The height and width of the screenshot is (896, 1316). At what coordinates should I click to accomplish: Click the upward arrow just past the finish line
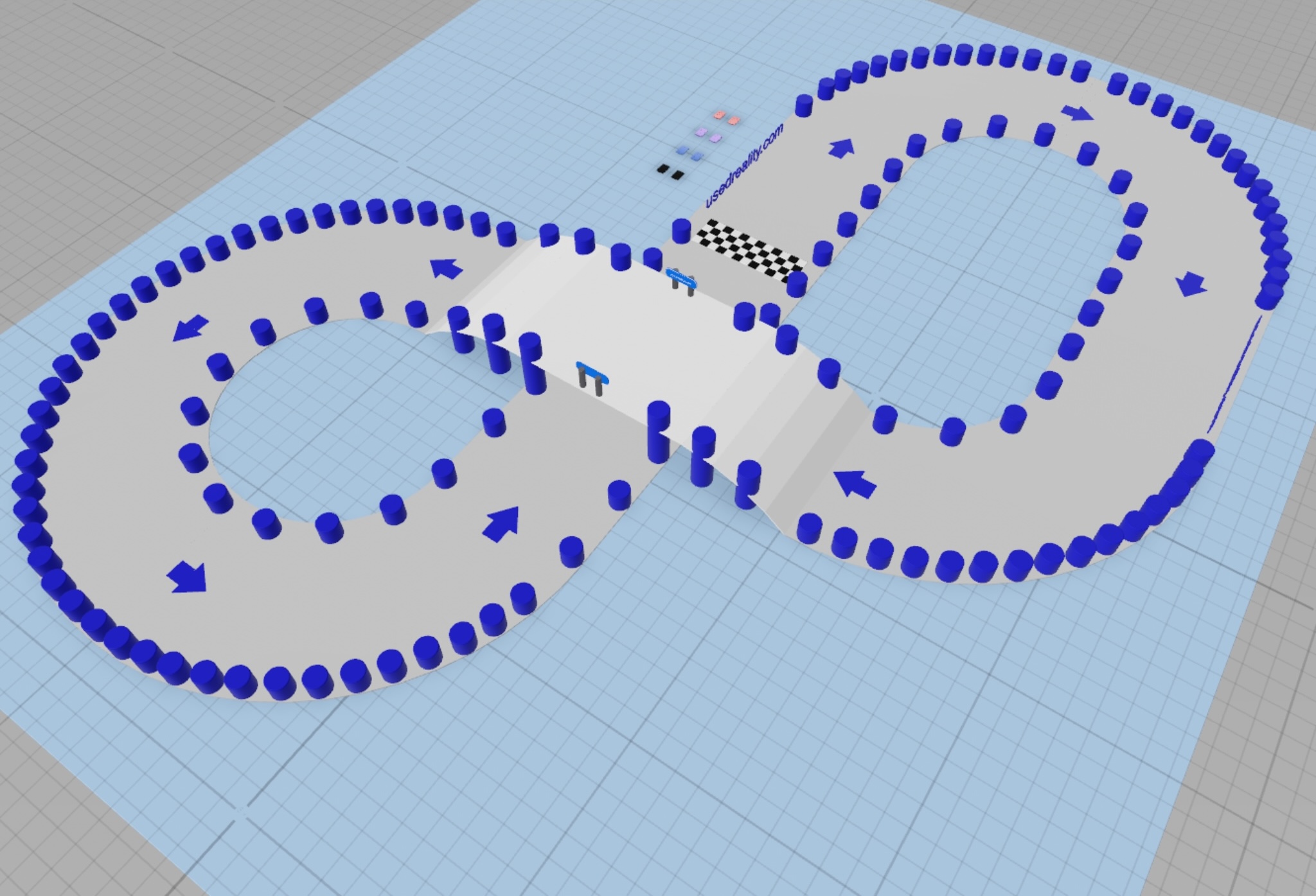pyautogui.click(x=842, y=148)
